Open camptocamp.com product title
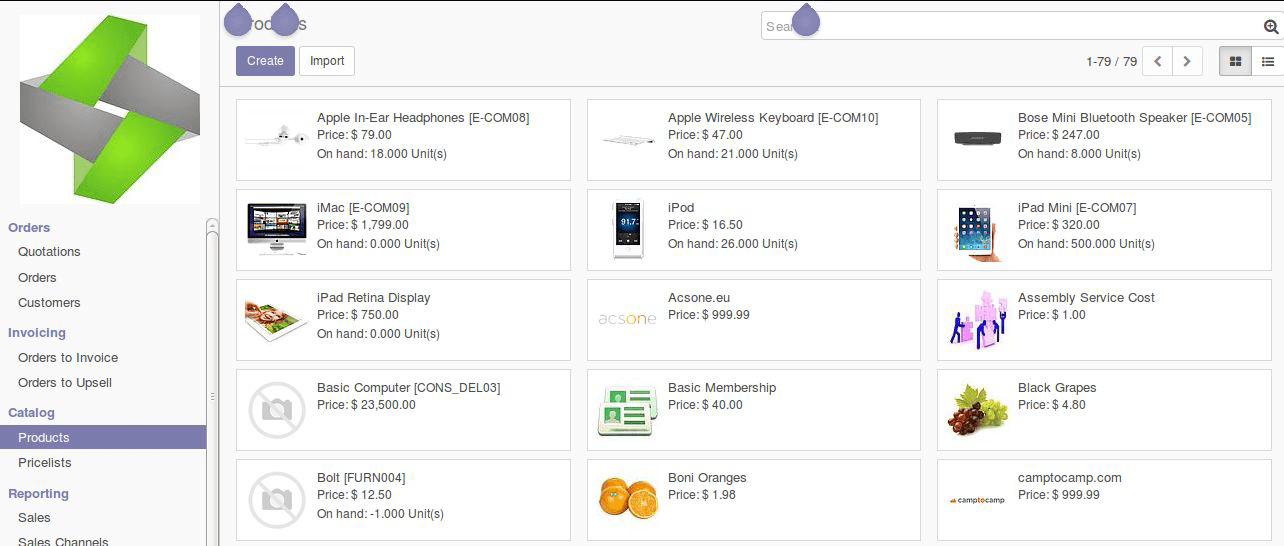 coord(1070,478)
